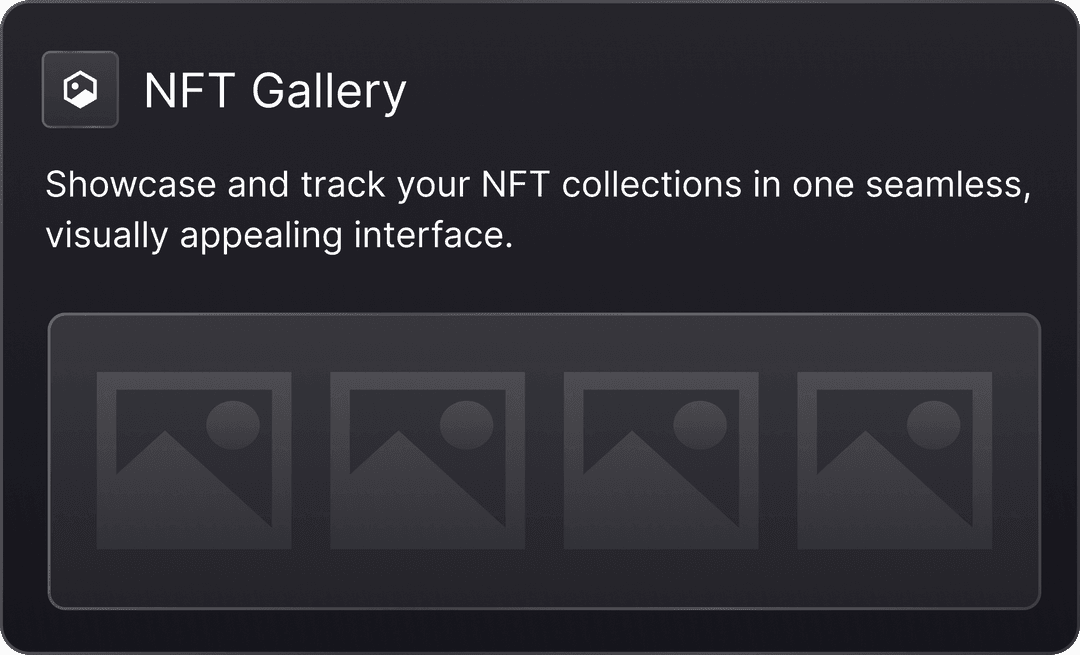Click the word "Gallery" in the heading
Image resolution: width=1080 pixels, height=655 pixels.
tap(329, 91)
